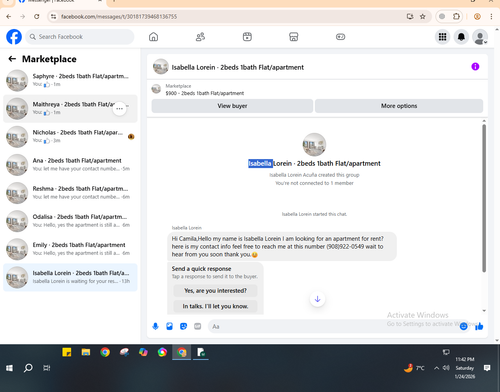500x392 pixels.
Task: Open Windows taskbar search
Action: tap(28, 368)
